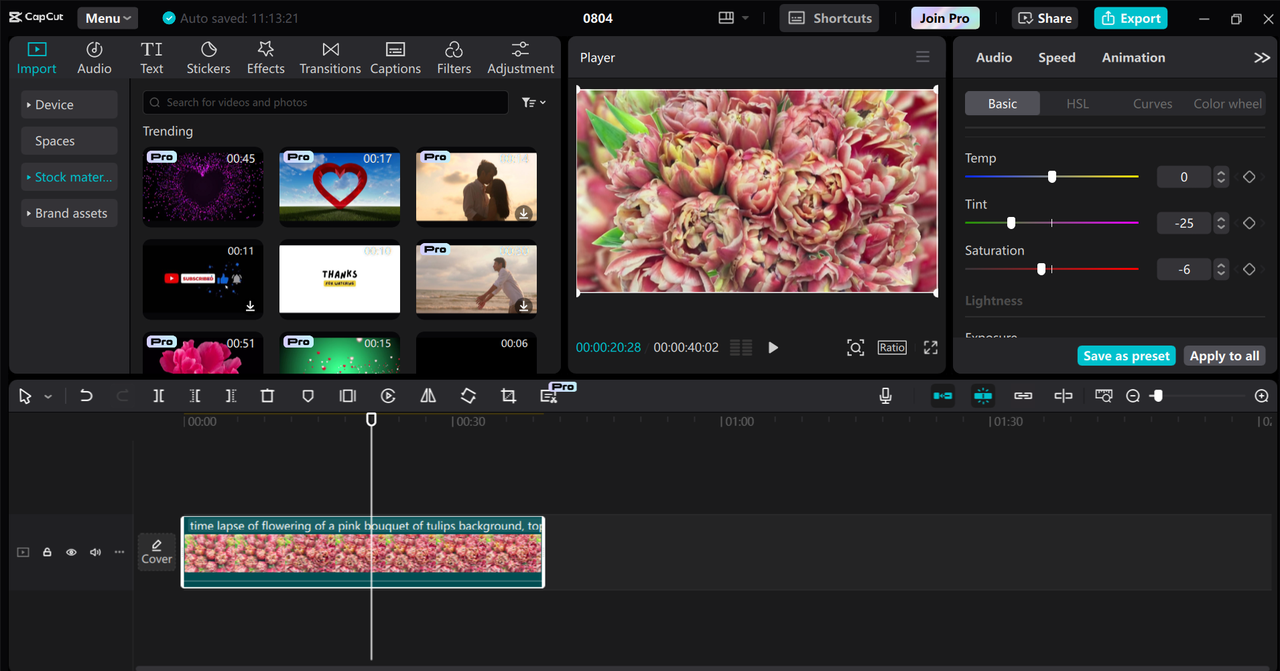Viewport: 1280px width, 671px height.
Task: Expand the Device section
Action: click(x=69, y=105)
